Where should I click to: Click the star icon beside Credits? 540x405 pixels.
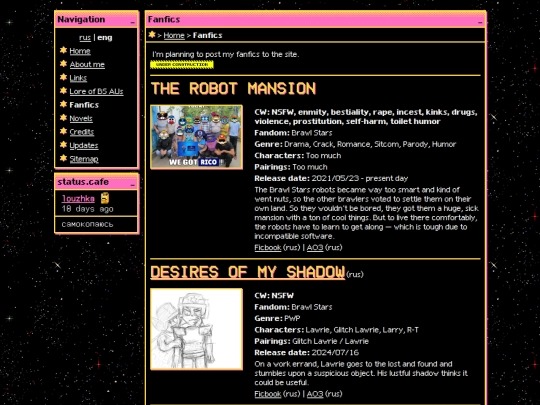(63, 131)
